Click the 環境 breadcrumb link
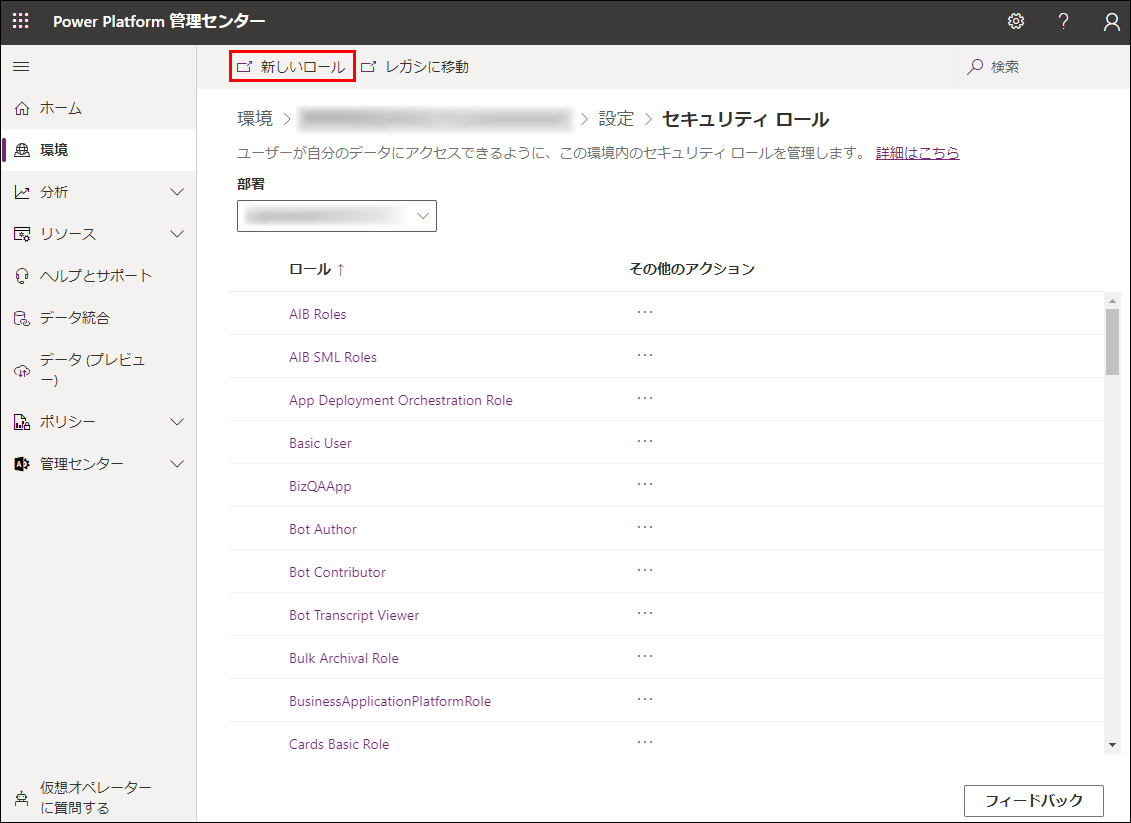This screenshot has height=823, width=1131. [255, 118]
